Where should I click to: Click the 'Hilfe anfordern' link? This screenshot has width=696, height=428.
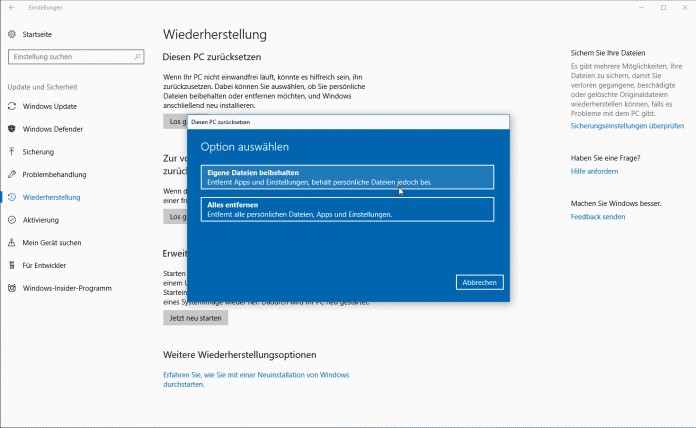tap(593, 172)
